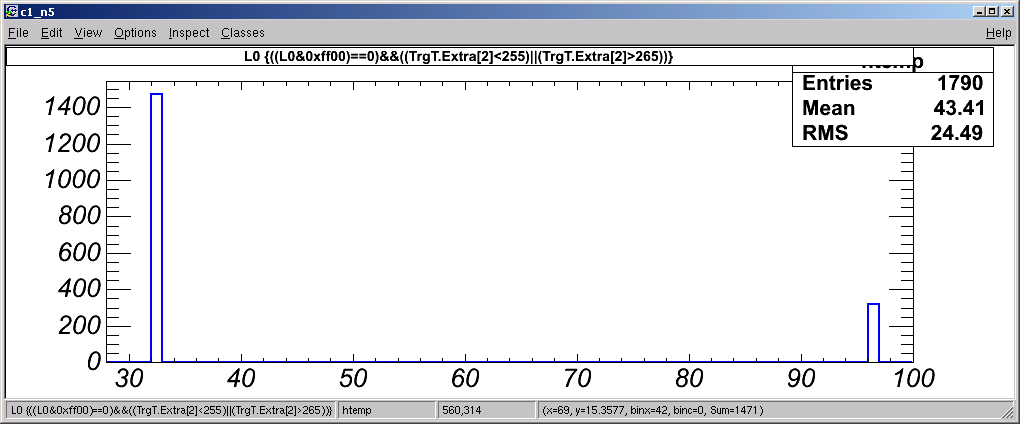The height and width of the screenshot is (424, 1020).
Task: Maximize the c1_n5 window
Action: tap(992, 12)
